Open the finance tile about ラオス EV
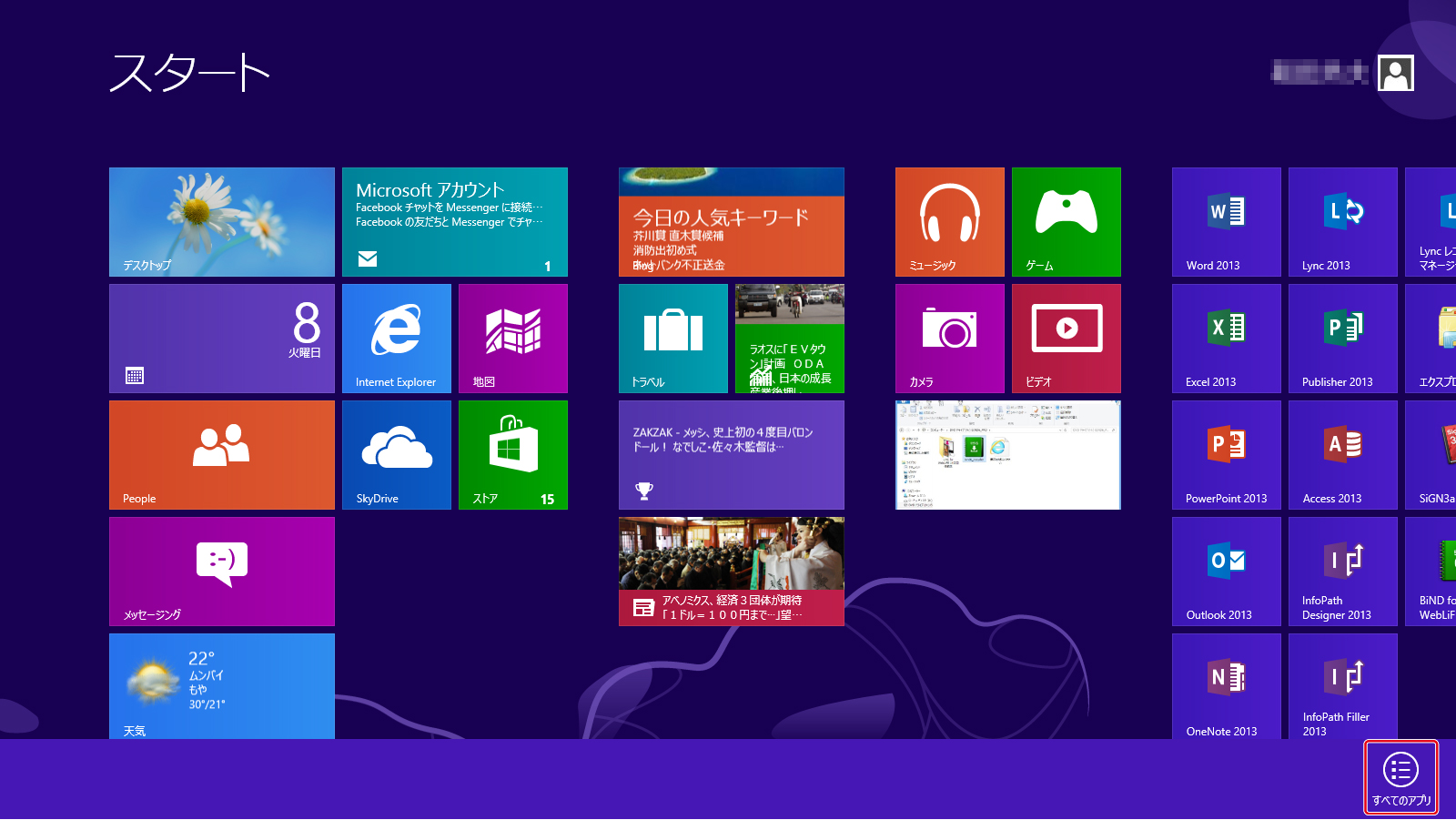The height and width of the screenshot is (820, 1456). [x=790, y=339]
